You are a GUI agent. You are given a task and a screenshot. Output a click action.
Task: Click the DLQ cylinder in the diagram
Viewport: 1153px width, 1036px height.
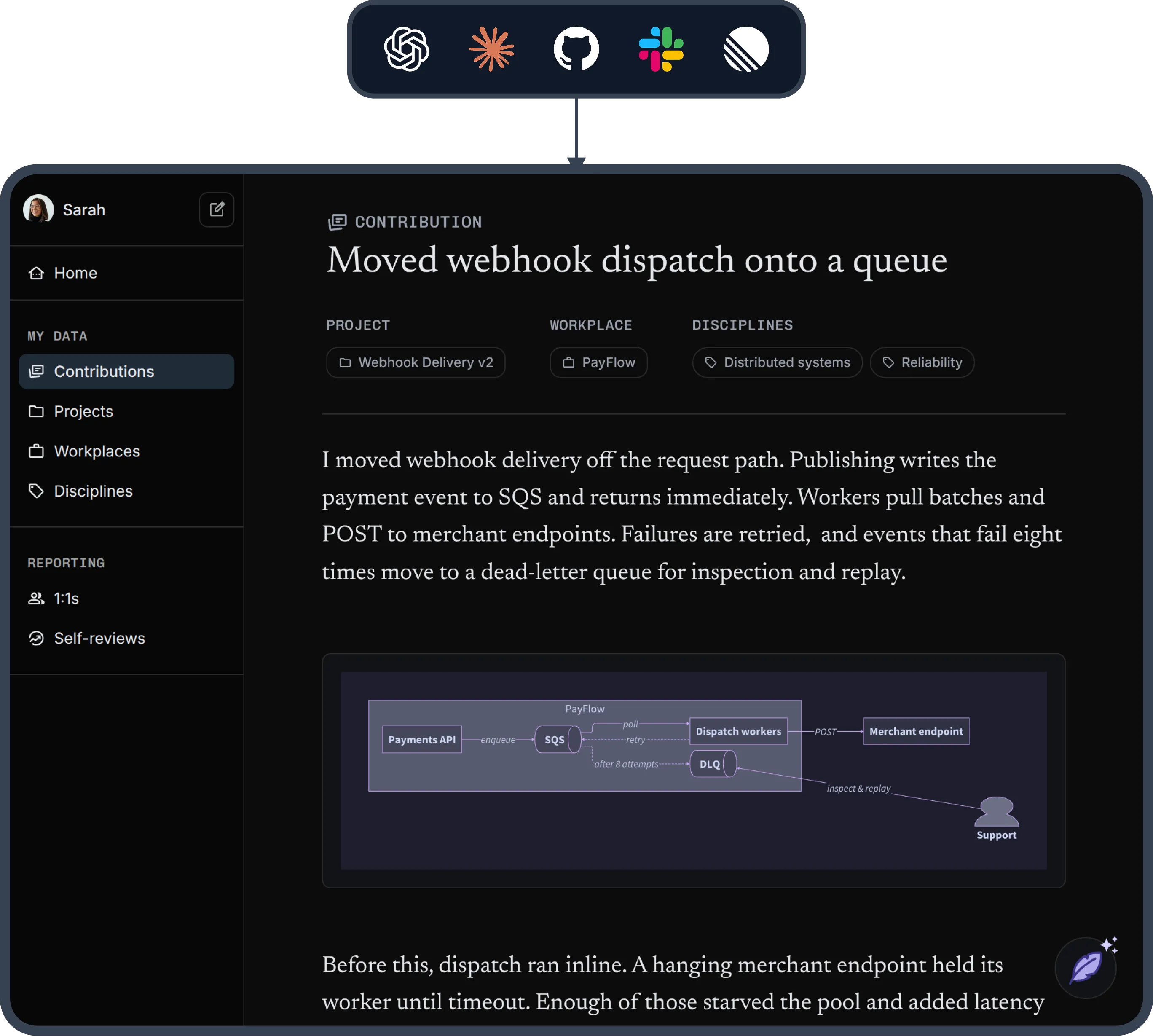[713, 764]
